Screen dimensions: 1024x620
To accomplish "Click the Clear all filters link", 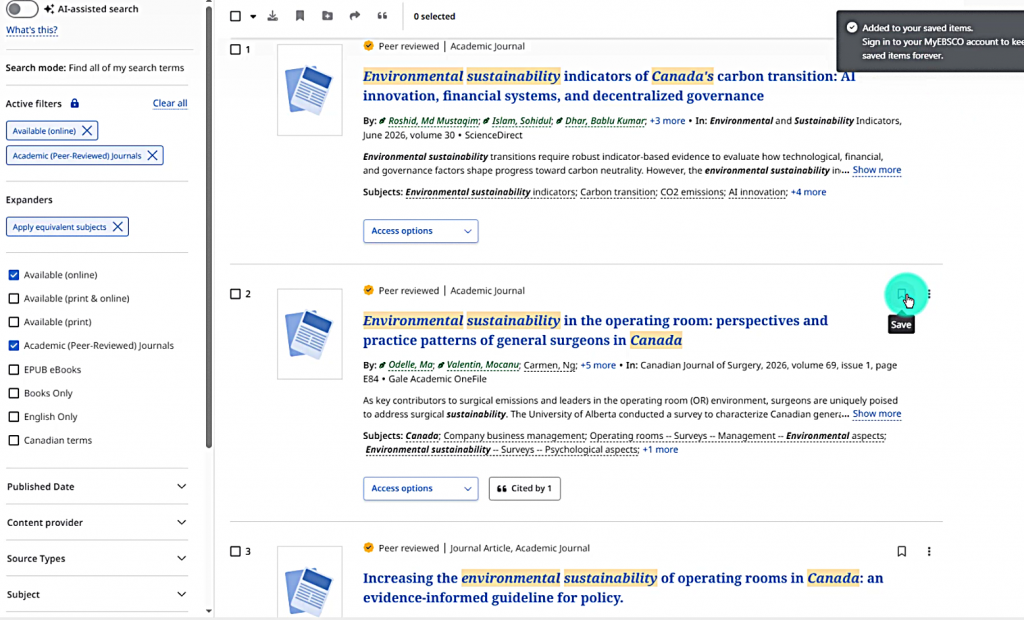I will click(170, 103).
